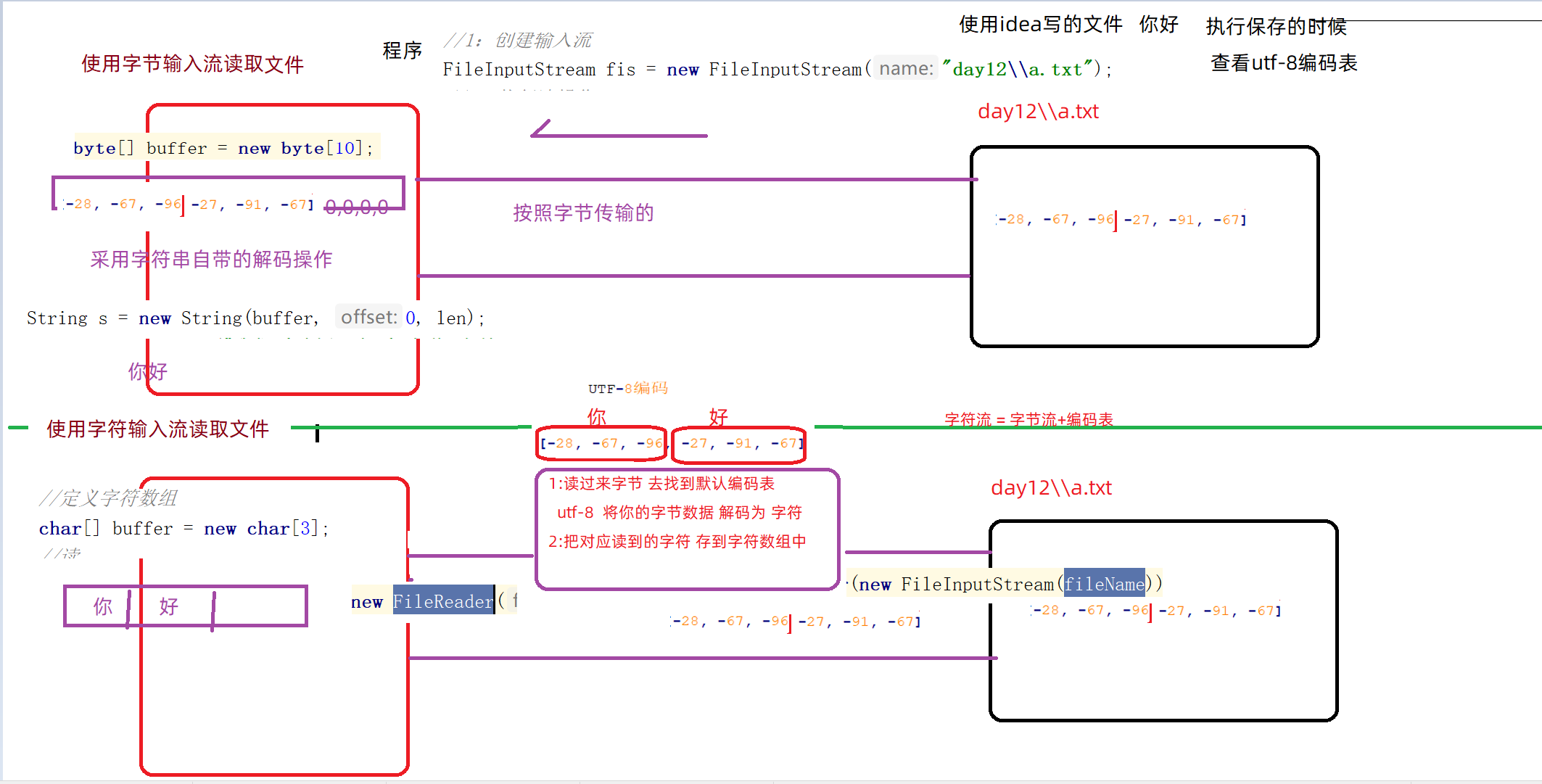Click the circled bytes "[-28, -67, -96"

(x=601, y=443)
